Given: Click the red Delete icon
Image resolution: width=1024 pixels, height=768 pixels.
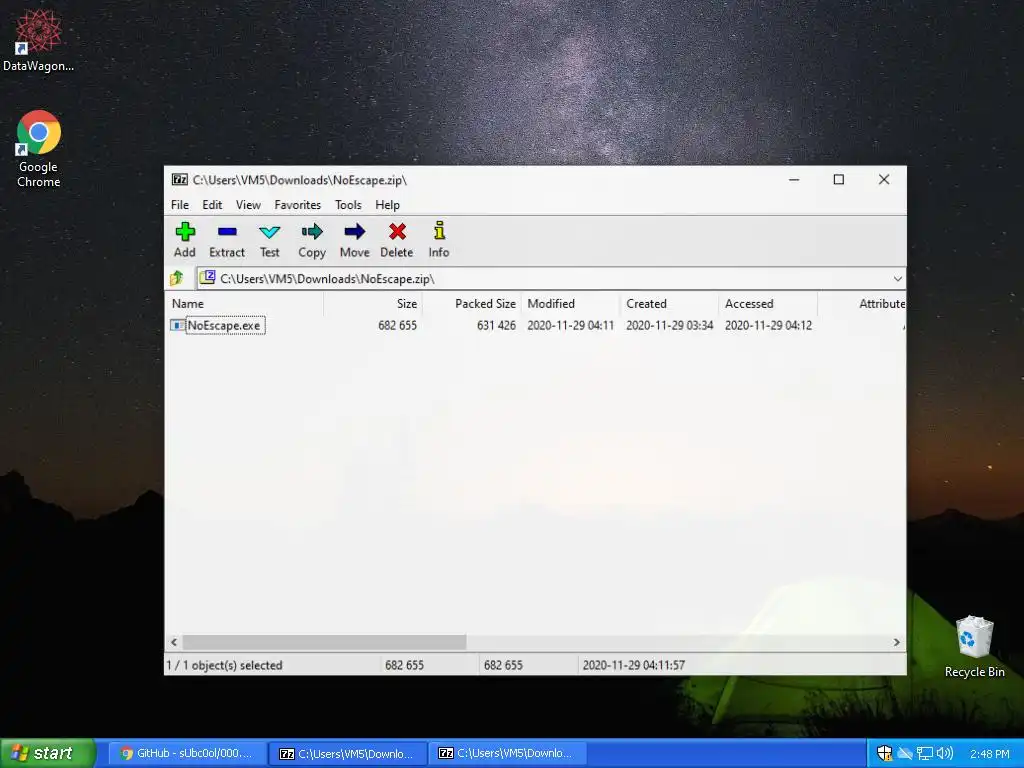Looking at the screenshot, I should [397, 232].
